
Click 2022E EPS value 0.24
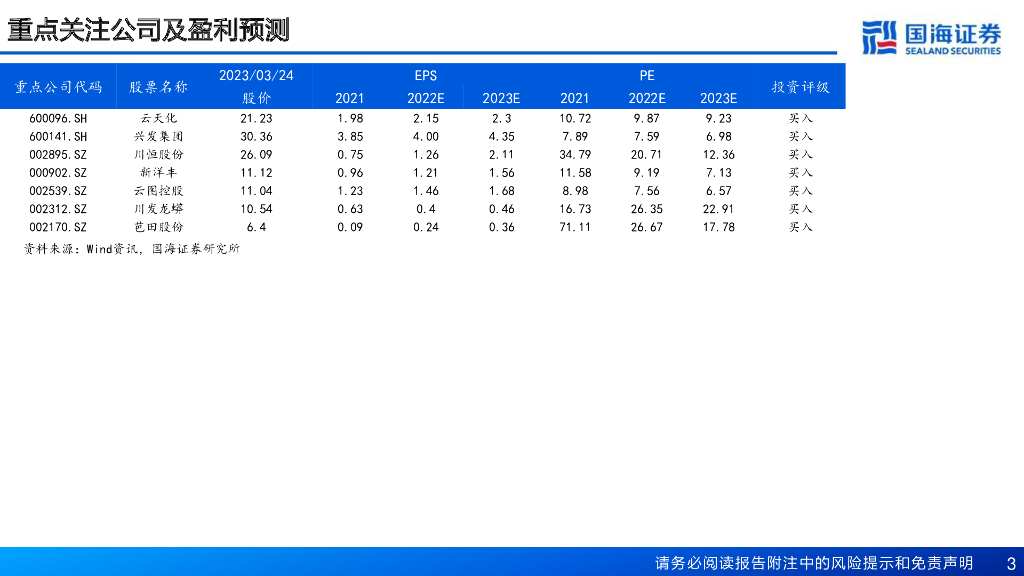click(x=426, y=227)
